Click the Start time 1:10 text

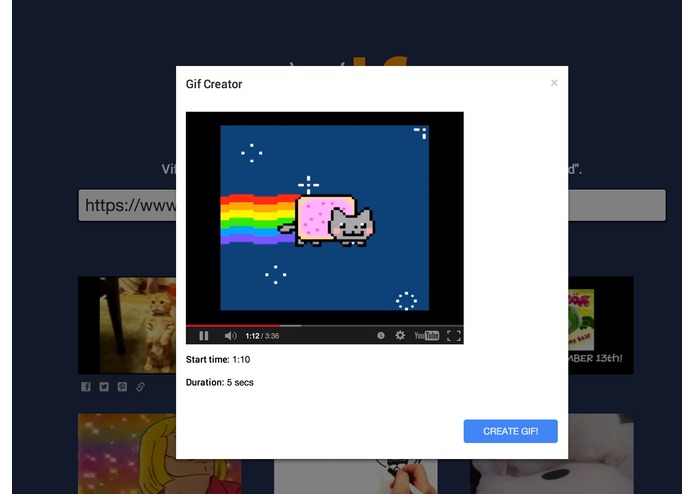[218, 360]
